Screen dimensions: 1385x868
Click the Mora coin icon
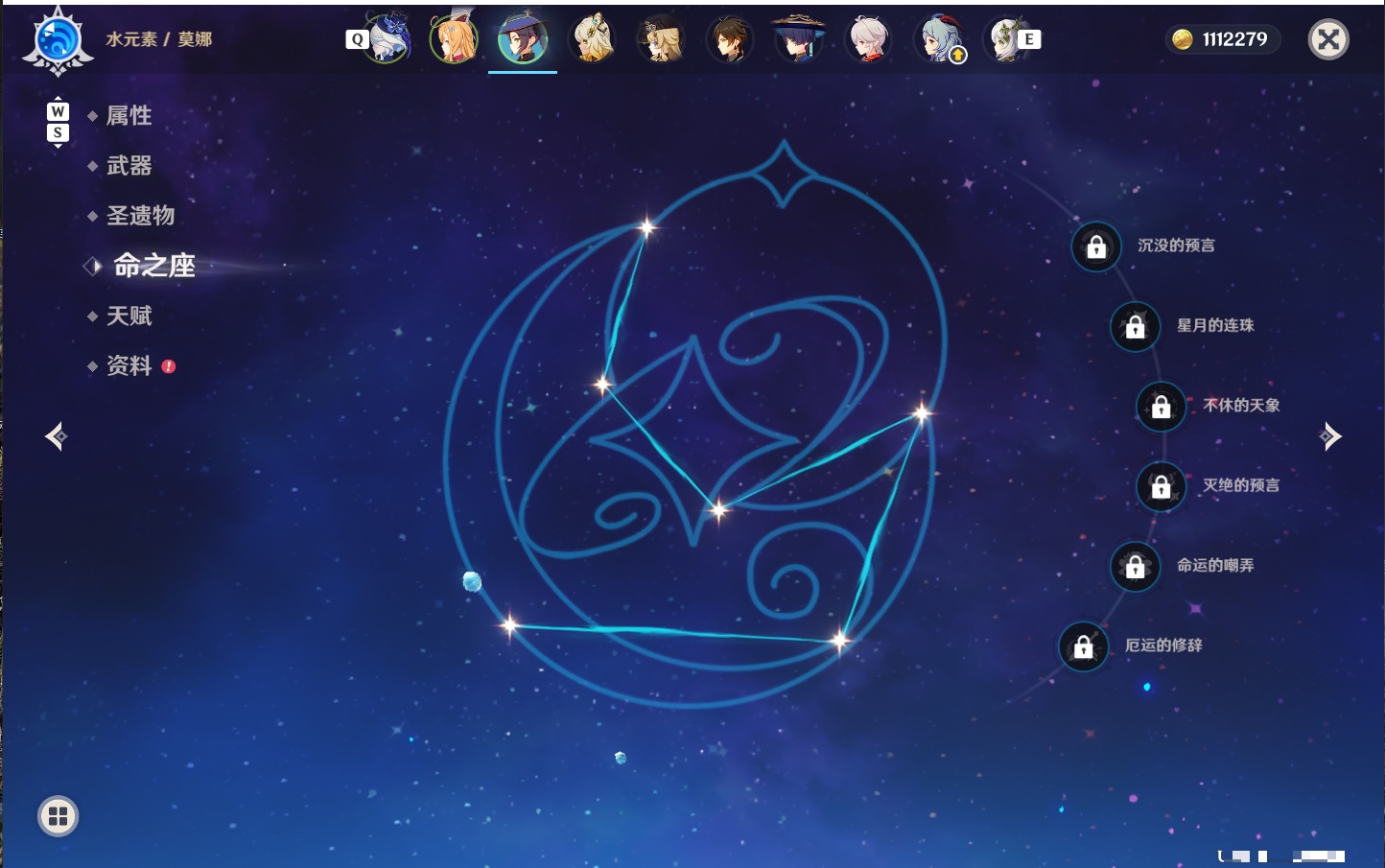pos(1183,39)
